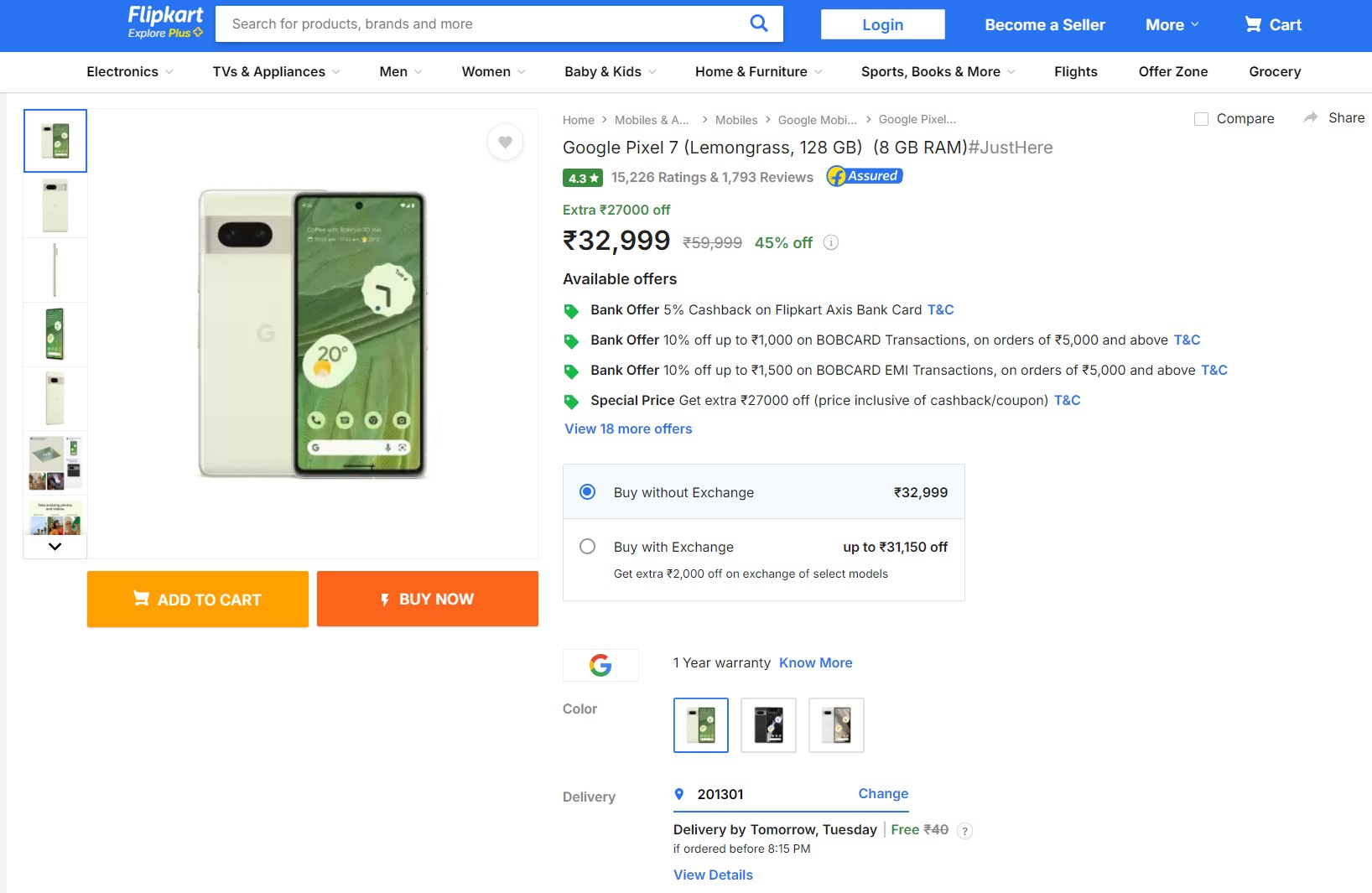The width and height of the screenshot is (1372, 893).
Task: Choose the black color variant swatch
Action: pyautogui.click(x=768, y=725)
